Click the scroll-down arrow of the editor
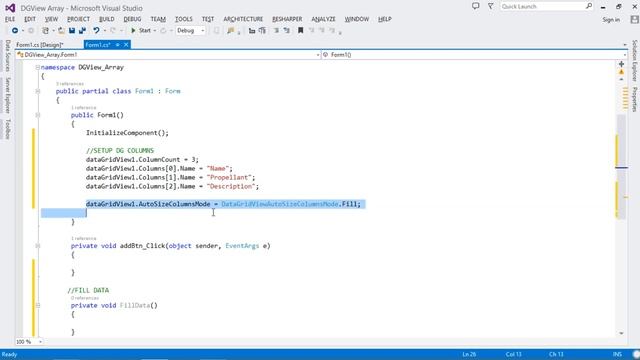 (x=621, y=333)
